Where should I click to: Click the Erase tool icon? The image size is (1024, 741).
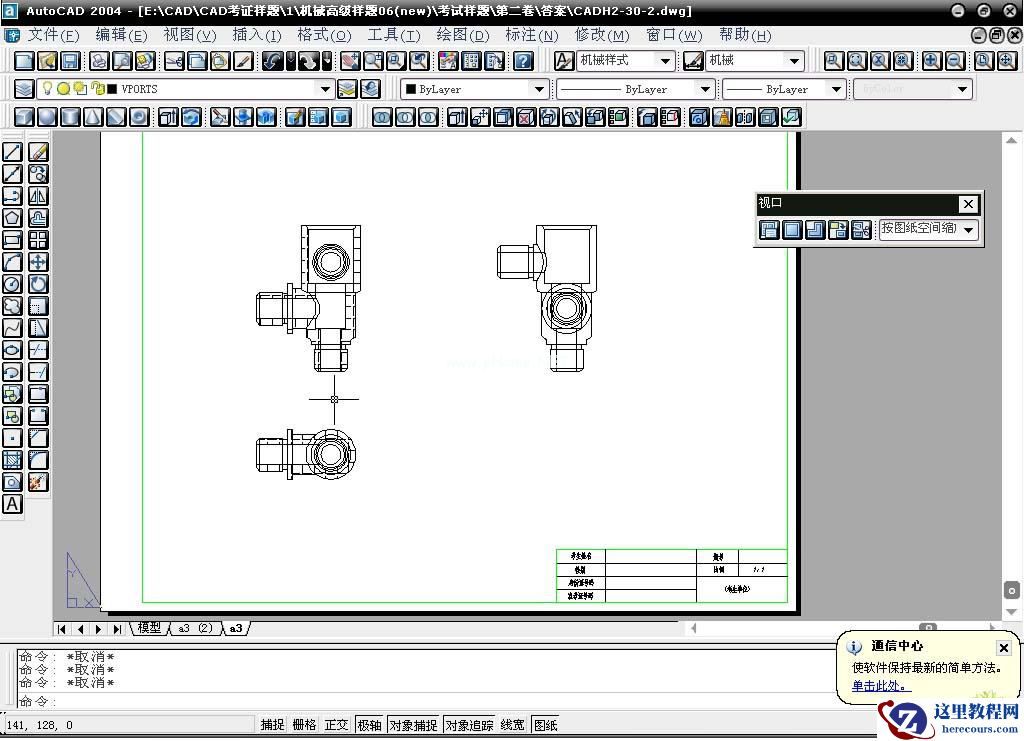coord(38,152)
